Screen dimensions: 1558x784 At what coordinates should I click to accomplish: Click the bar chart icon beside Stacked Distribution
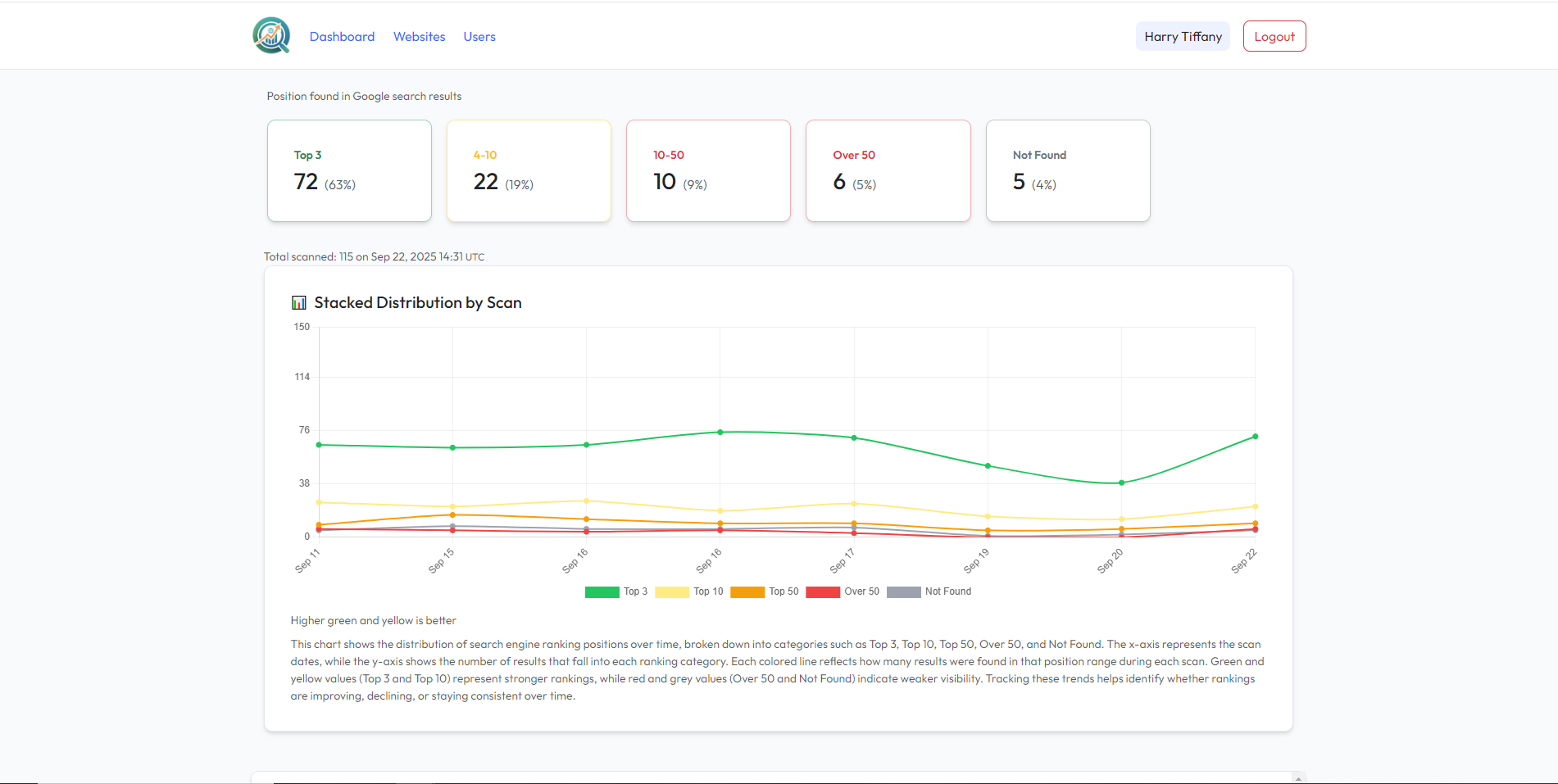pos(299,301)
